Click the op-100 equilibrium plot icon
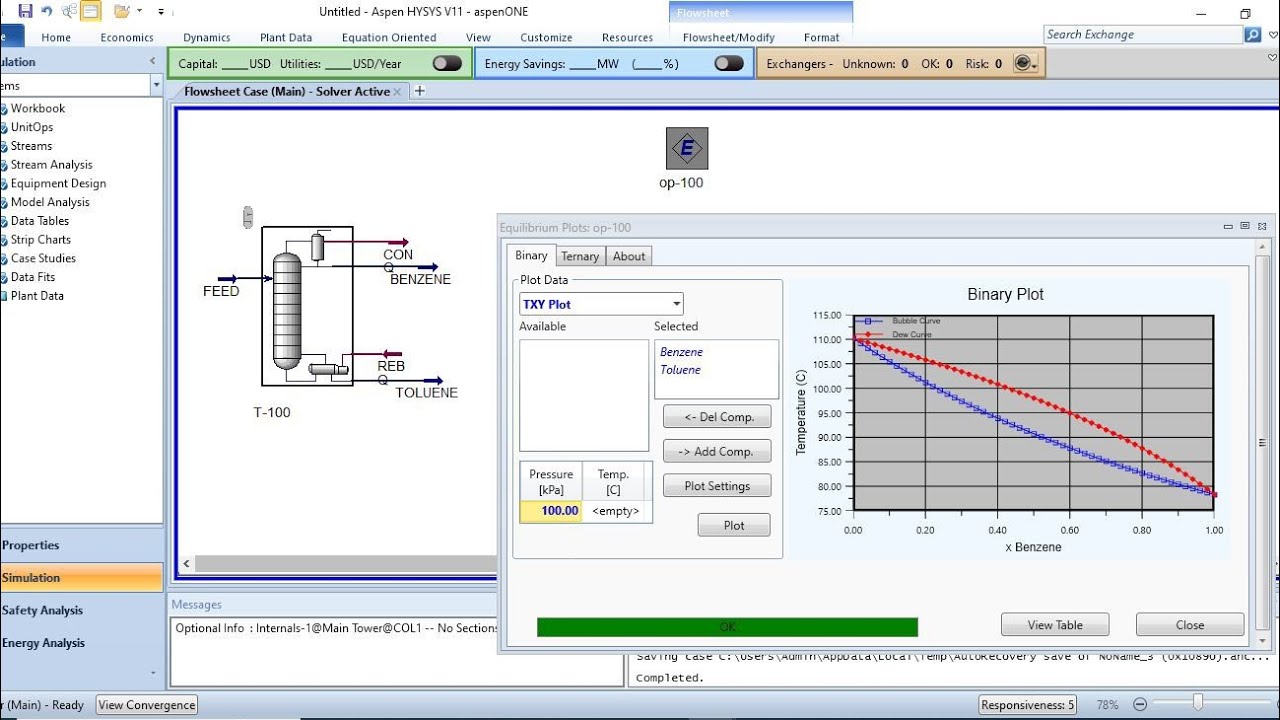This screenshot has height=720, width=1280. tap(687, 148)
